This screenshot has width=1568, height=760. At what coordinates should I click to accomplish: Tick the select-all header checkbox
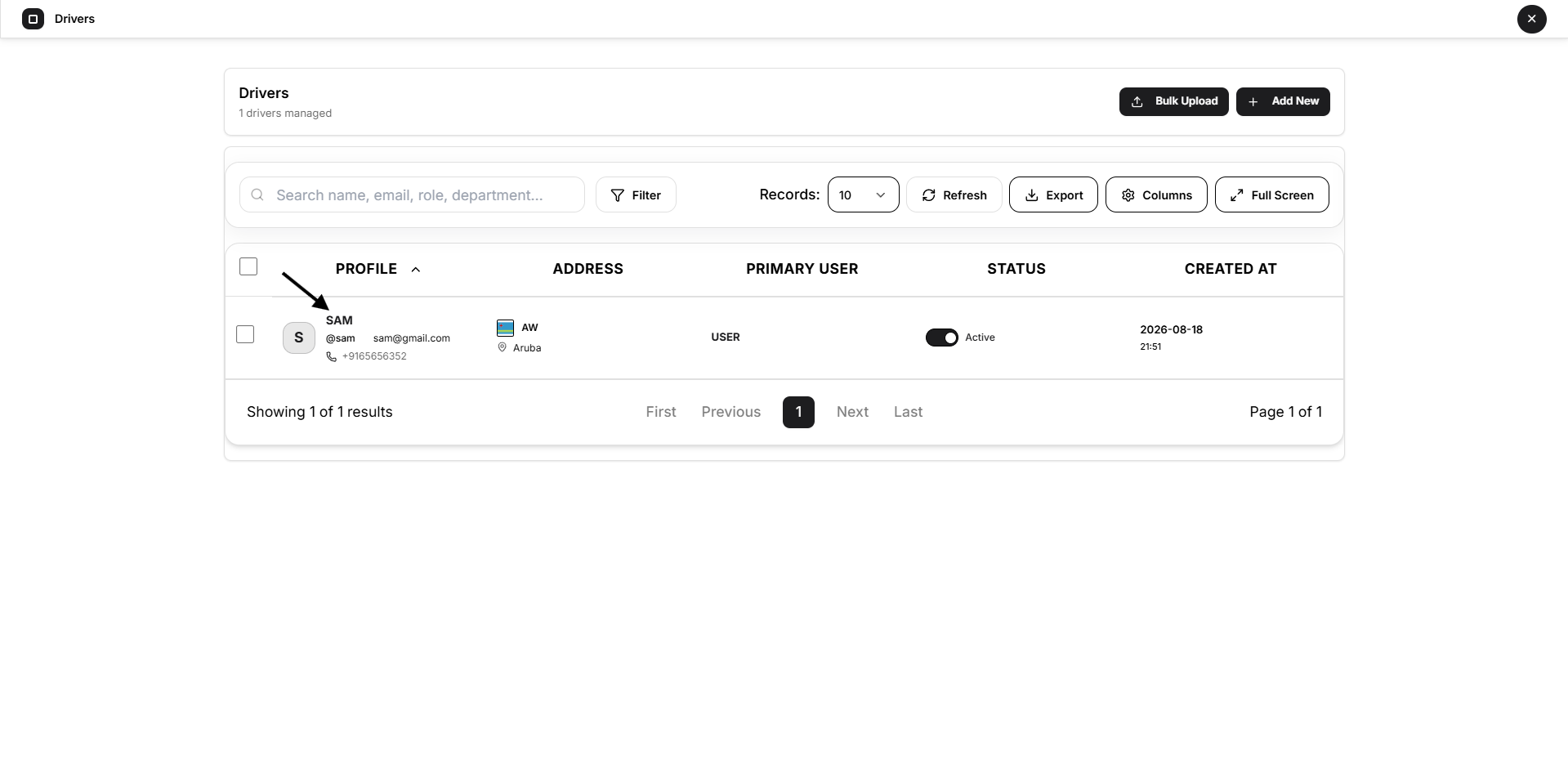[x=248, y=266]
